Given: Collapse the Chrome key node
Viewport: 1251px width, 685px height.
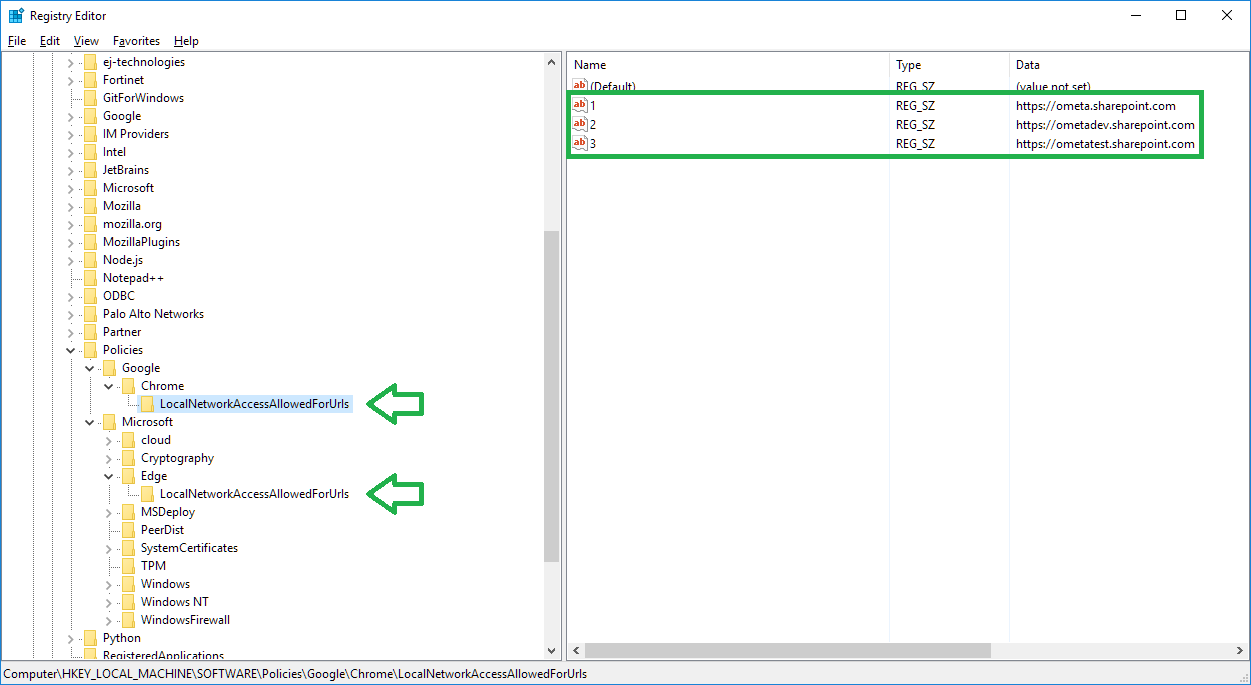Looking at the screenshot, I should 109,386.
